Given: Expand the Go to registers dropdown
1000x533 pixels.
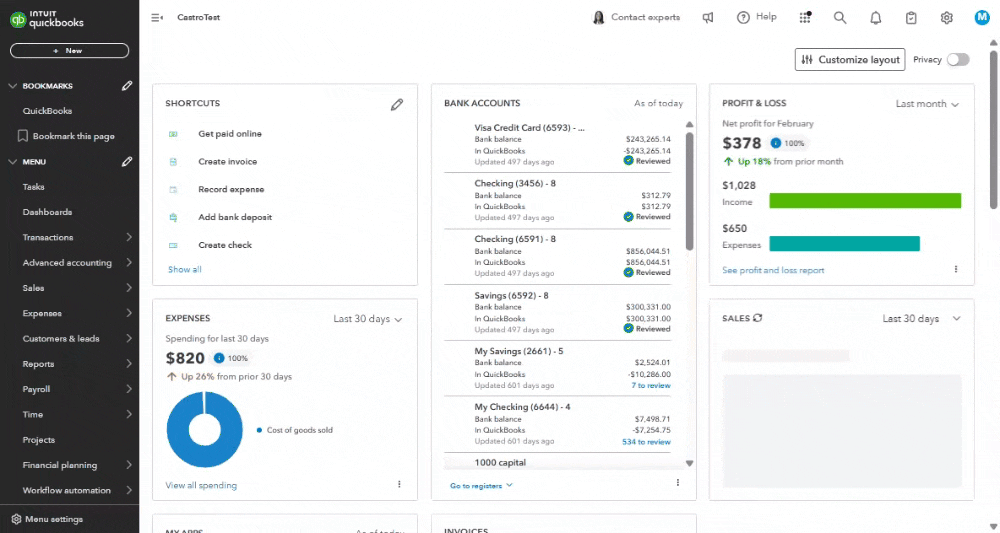Looking at the screenshot, I should click(482, 486).
